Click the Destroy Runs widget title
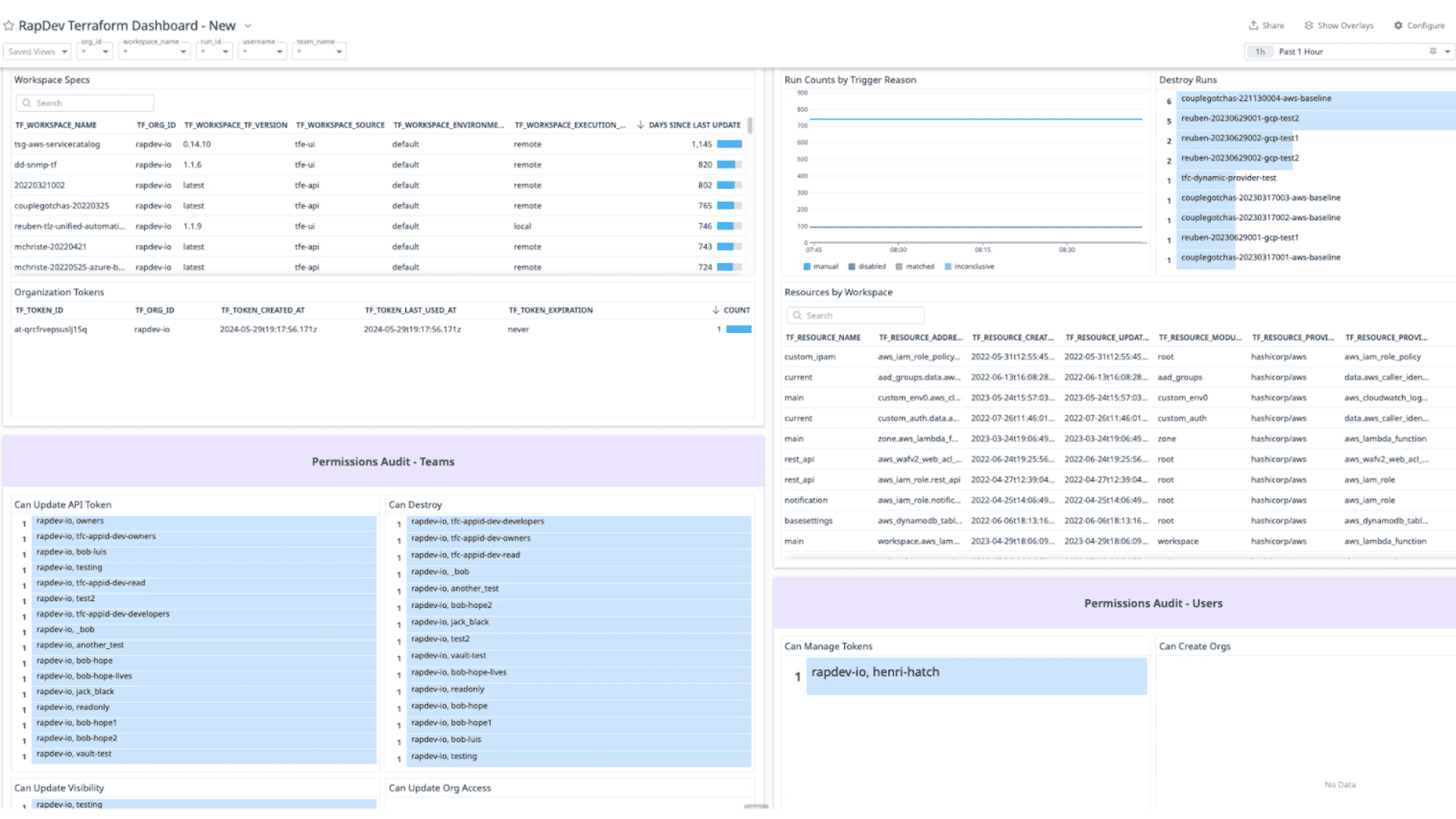The height and width of the screenshot is (819, 1456). pos(1188,80)
